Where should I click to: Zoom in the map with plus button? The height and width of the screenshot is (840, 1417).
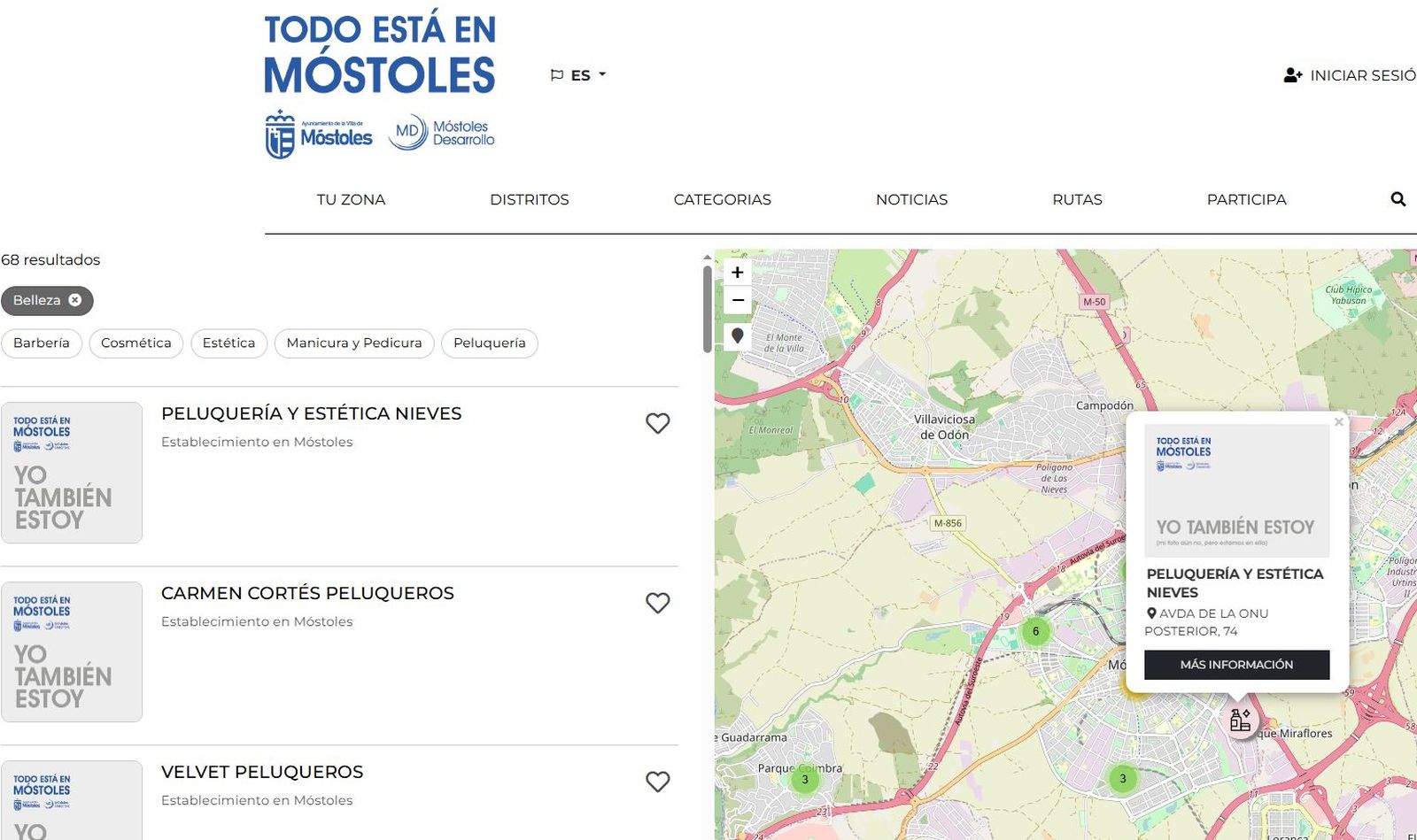(737, 273)
